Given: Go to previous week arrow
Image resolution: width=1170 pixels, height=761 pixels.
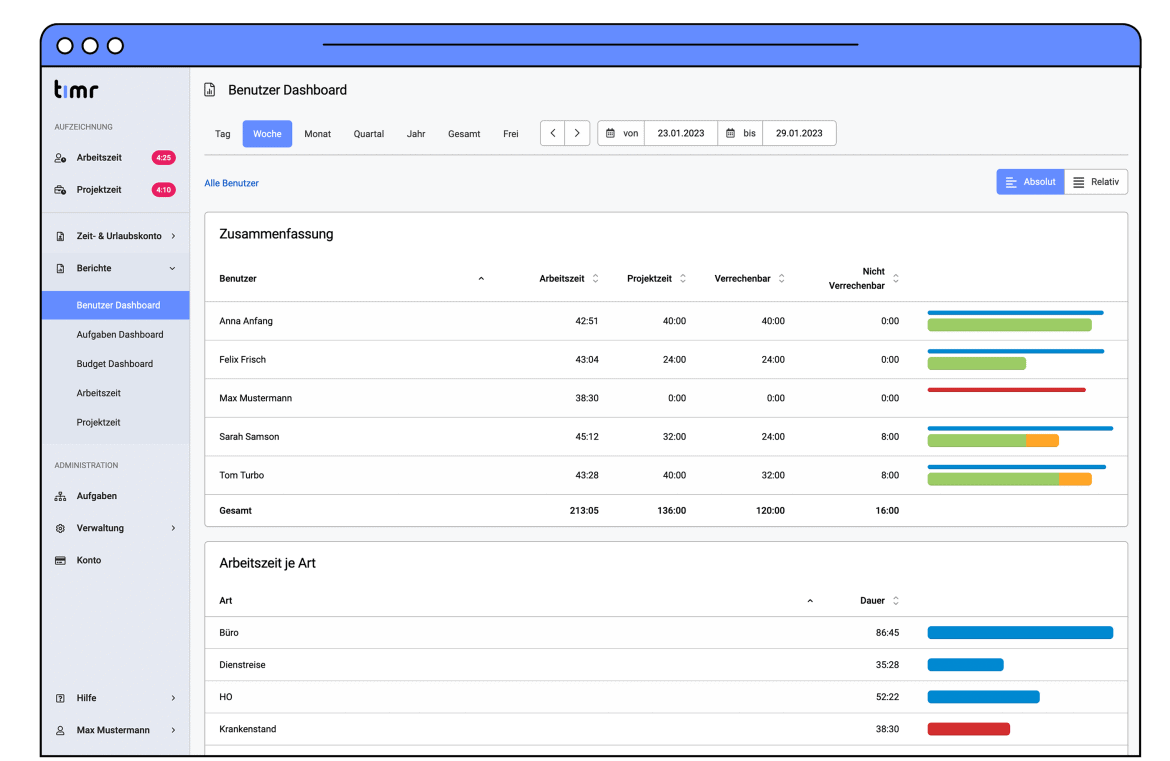Looking at the screenshot, I should (x=553, y=134).
